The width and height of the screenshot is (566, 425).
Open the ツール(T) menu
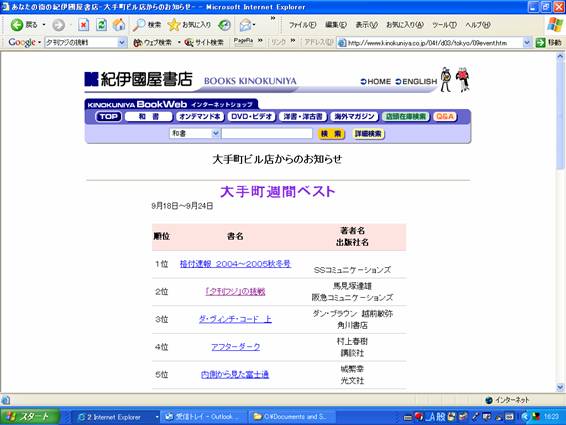click(444, 25)
